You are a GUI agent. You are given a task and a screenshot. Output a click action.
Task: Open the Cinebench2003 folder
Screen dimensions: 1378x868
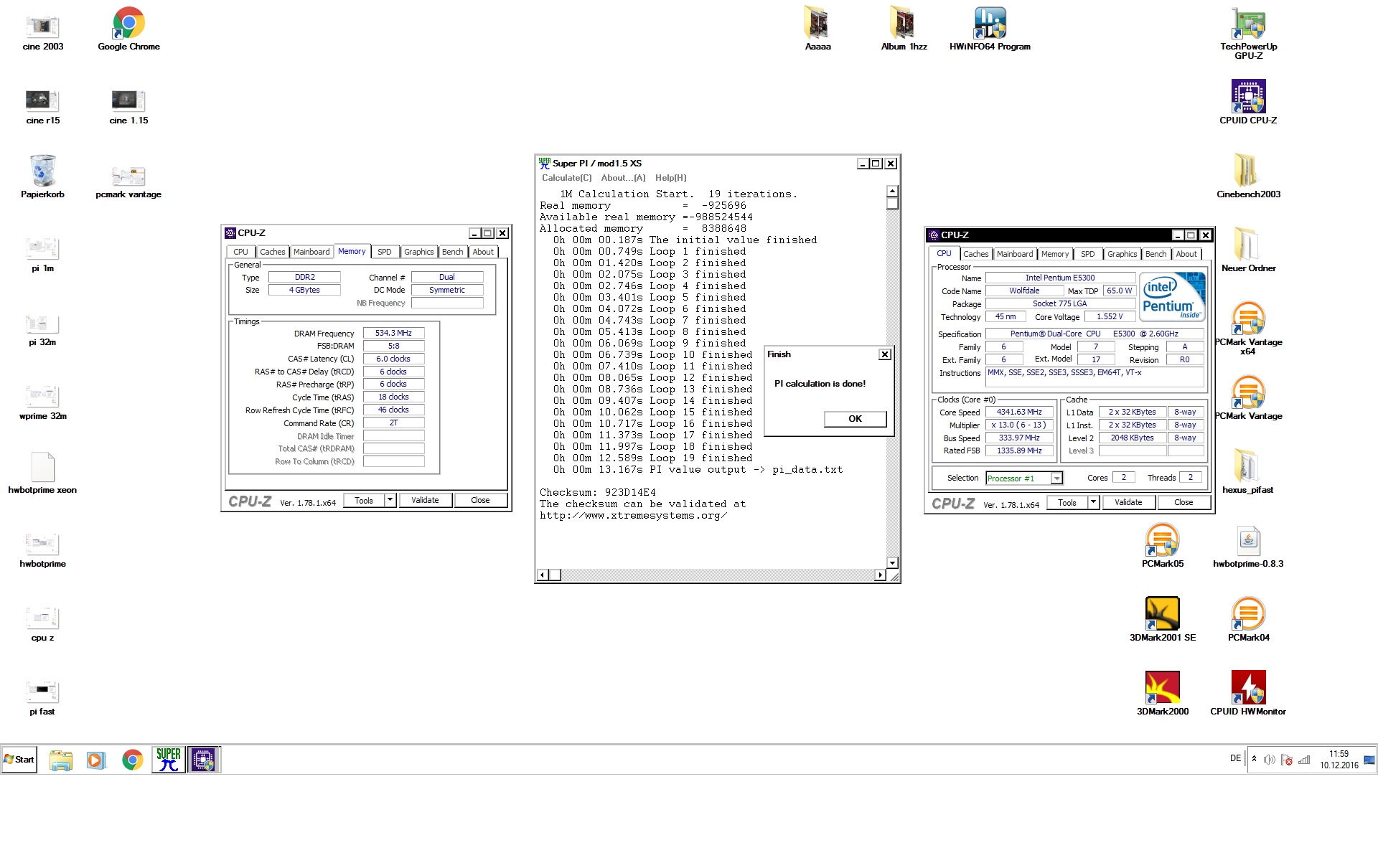click(1249, 176)
